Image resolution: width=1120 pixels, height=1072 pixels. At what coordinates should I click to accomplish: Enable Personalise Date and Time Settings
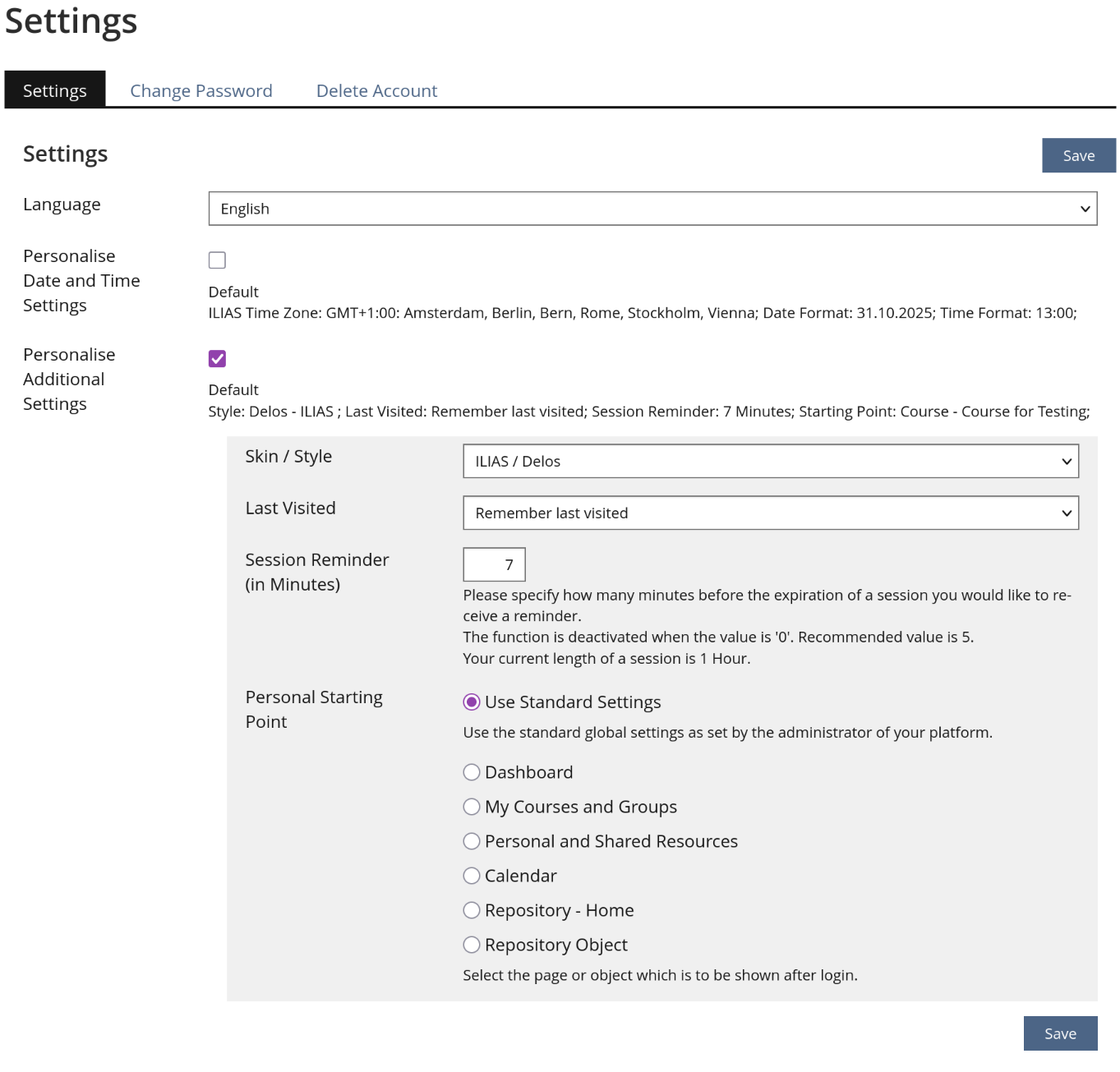click(x=217, y=260)
